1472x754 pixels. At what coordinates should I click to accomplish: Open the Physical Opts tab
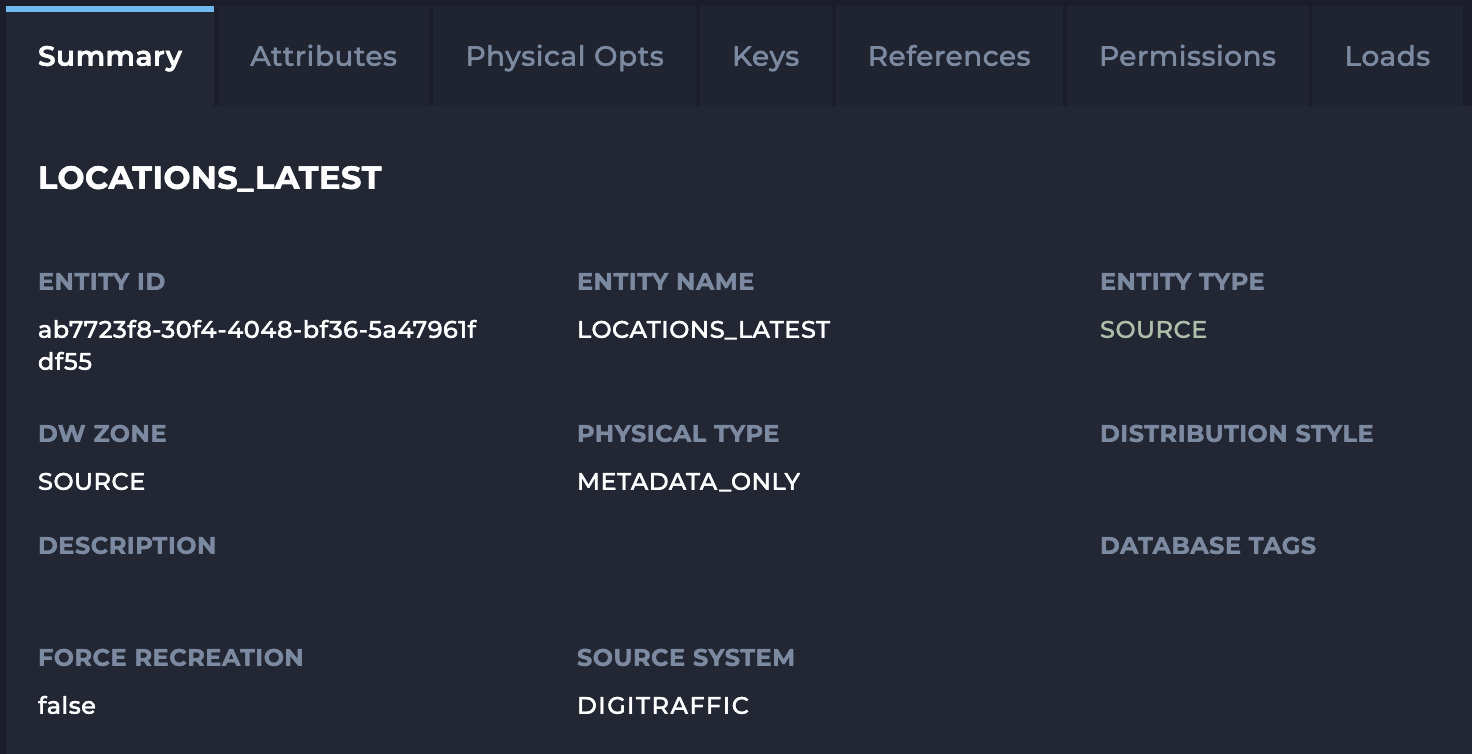tap(564, 56)
